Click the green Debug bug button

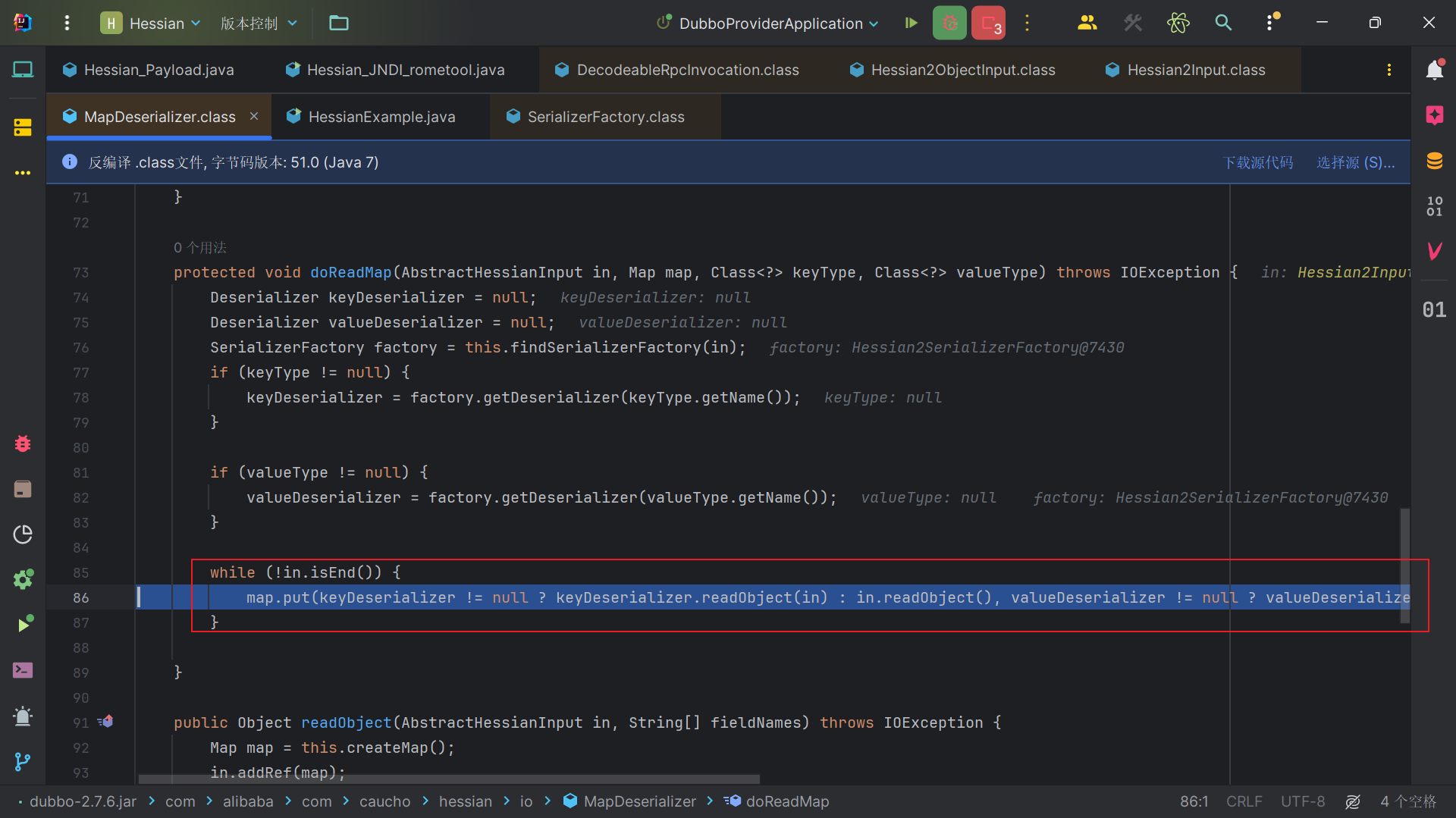[x=949, y=23]
